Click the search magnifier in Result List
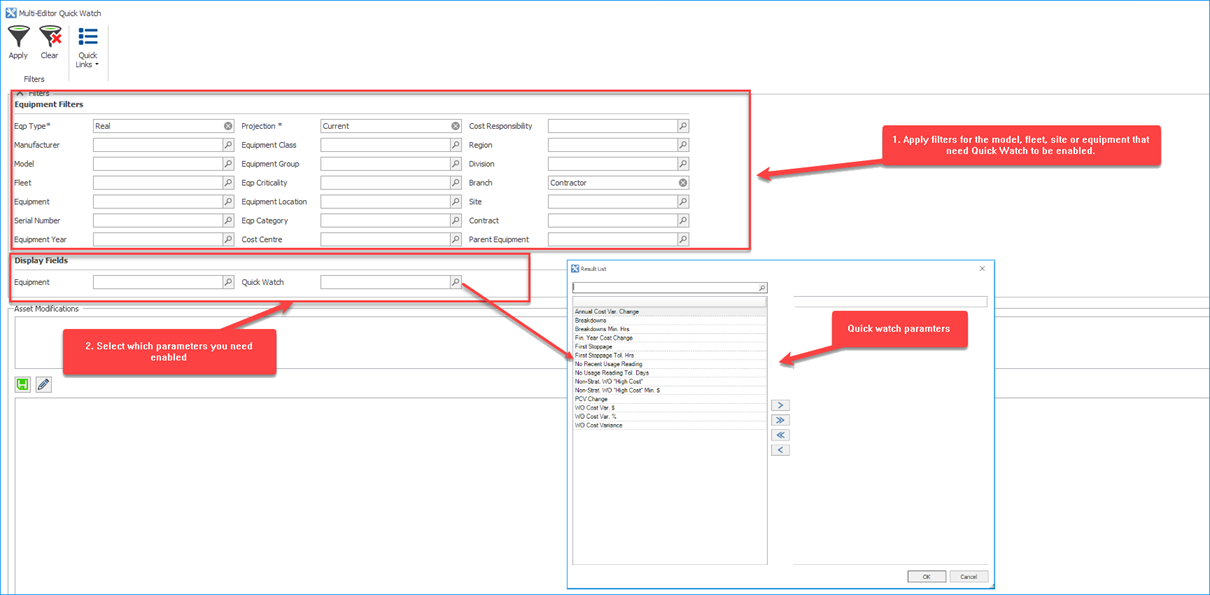This screenshot has height=595, width=1210. click(x=762, y=288)
